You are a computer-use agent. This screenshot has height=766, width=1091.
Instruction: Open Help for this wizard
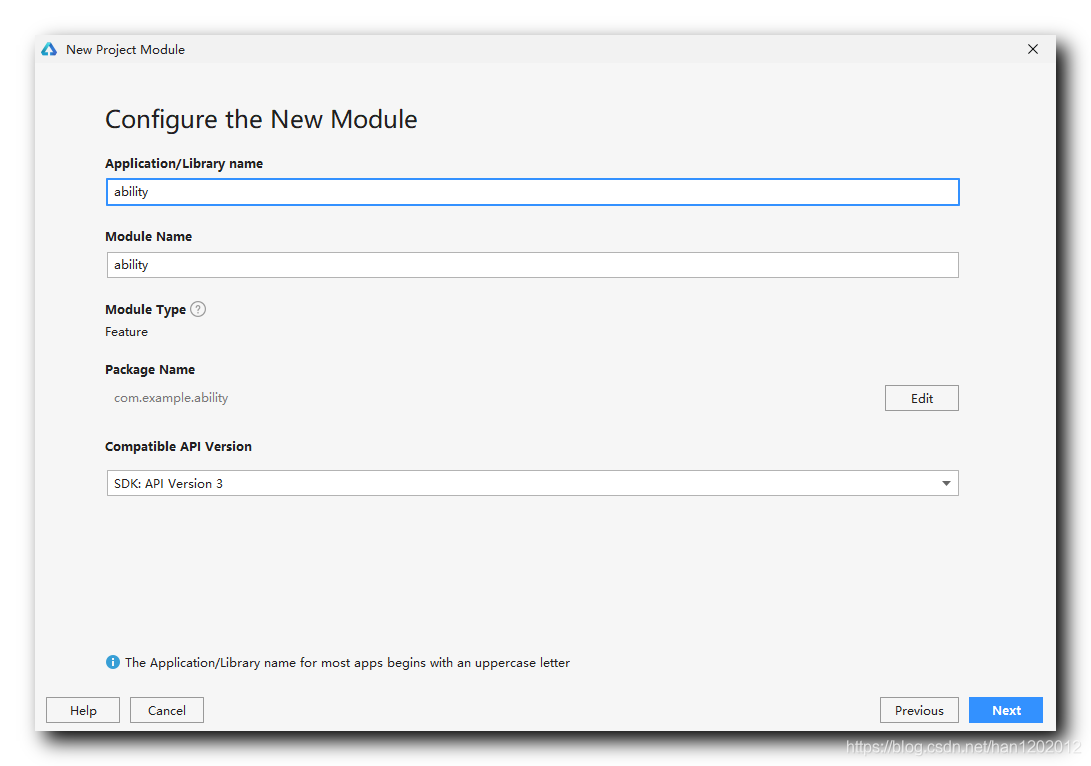tap(83, 710)
